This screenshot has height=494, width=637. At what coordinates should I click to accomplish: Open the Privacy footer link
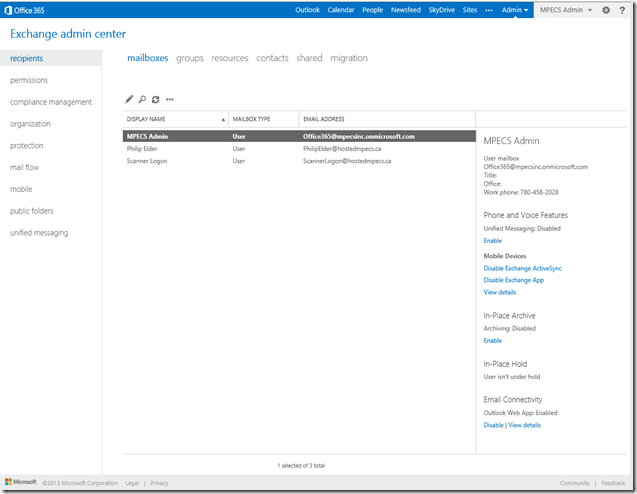159,483
